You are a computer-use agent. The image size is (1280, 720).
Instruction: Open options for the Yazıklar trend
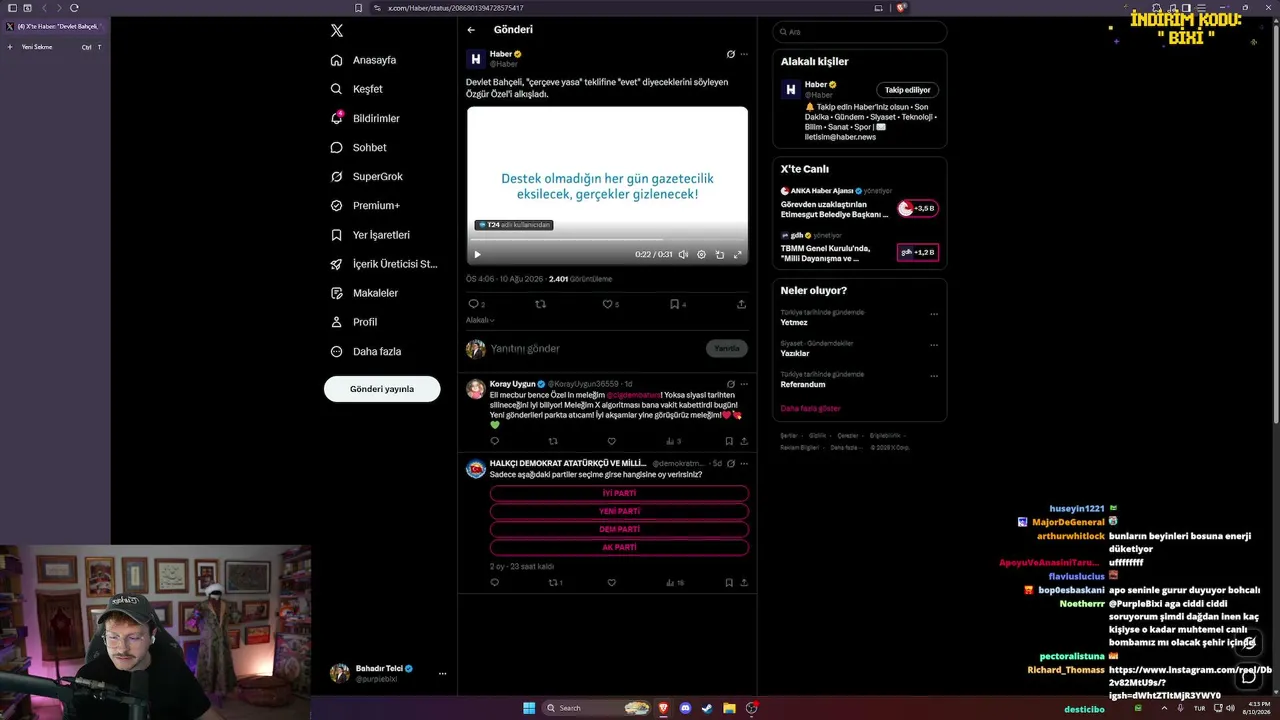934,345
